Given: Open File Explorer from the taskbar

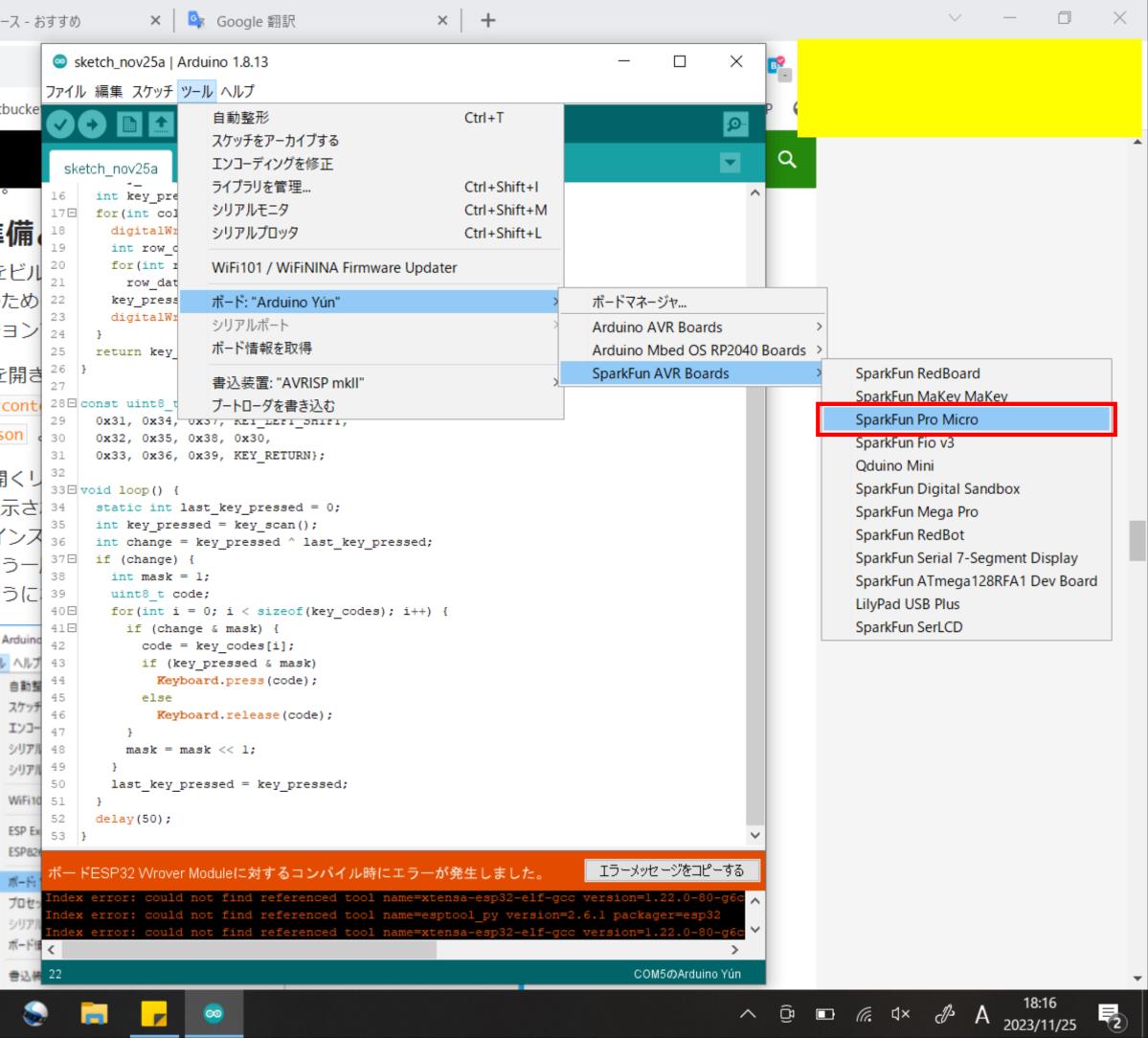Looking at the screenshot, I should (94, 1014).
